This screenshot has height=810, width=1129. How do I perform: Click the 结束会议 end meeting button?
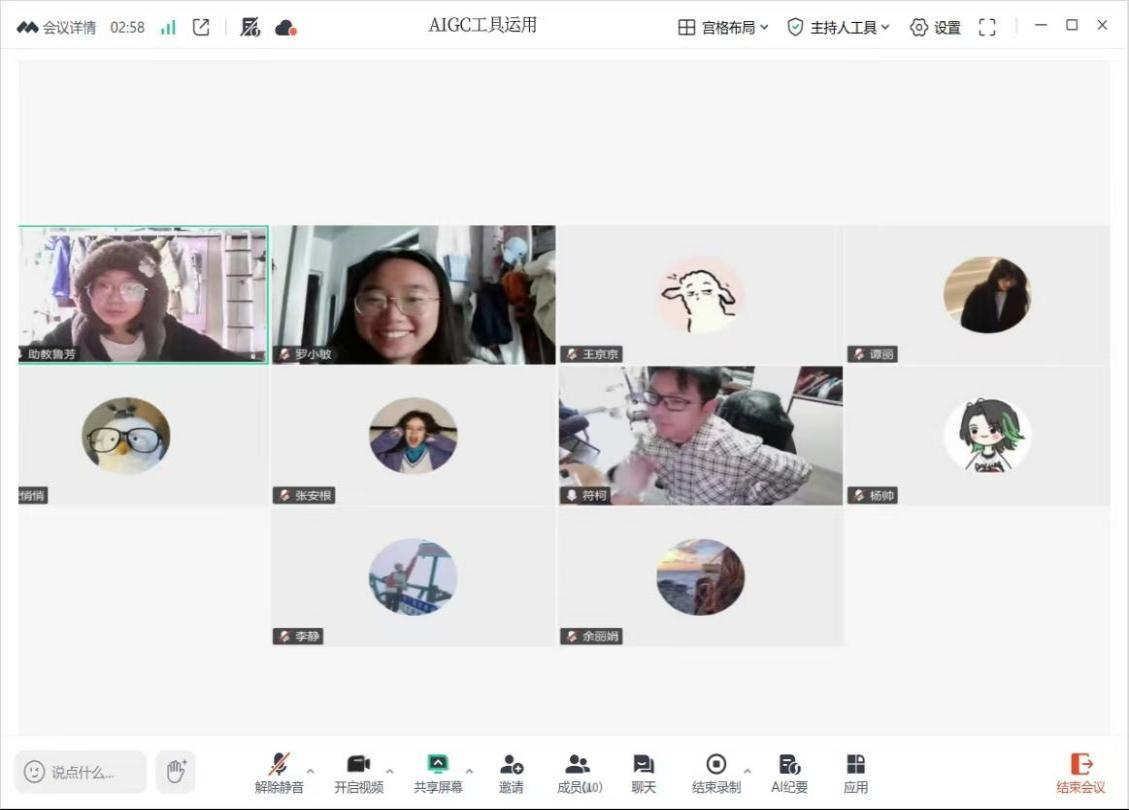(x=1081, y=773)
